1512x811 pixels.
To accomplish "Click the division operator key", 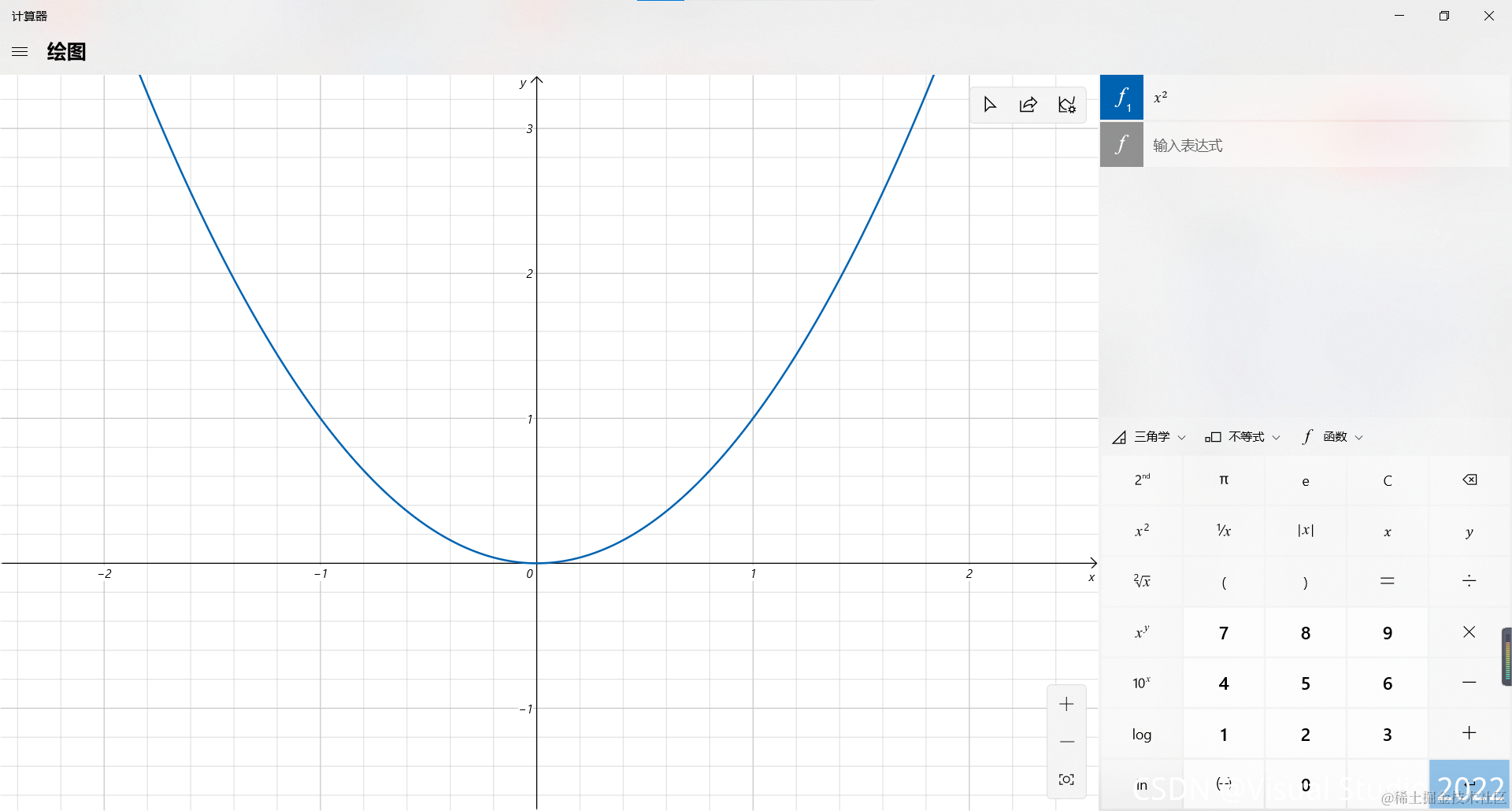I will pyautogui.click(x=1469, y=581).
